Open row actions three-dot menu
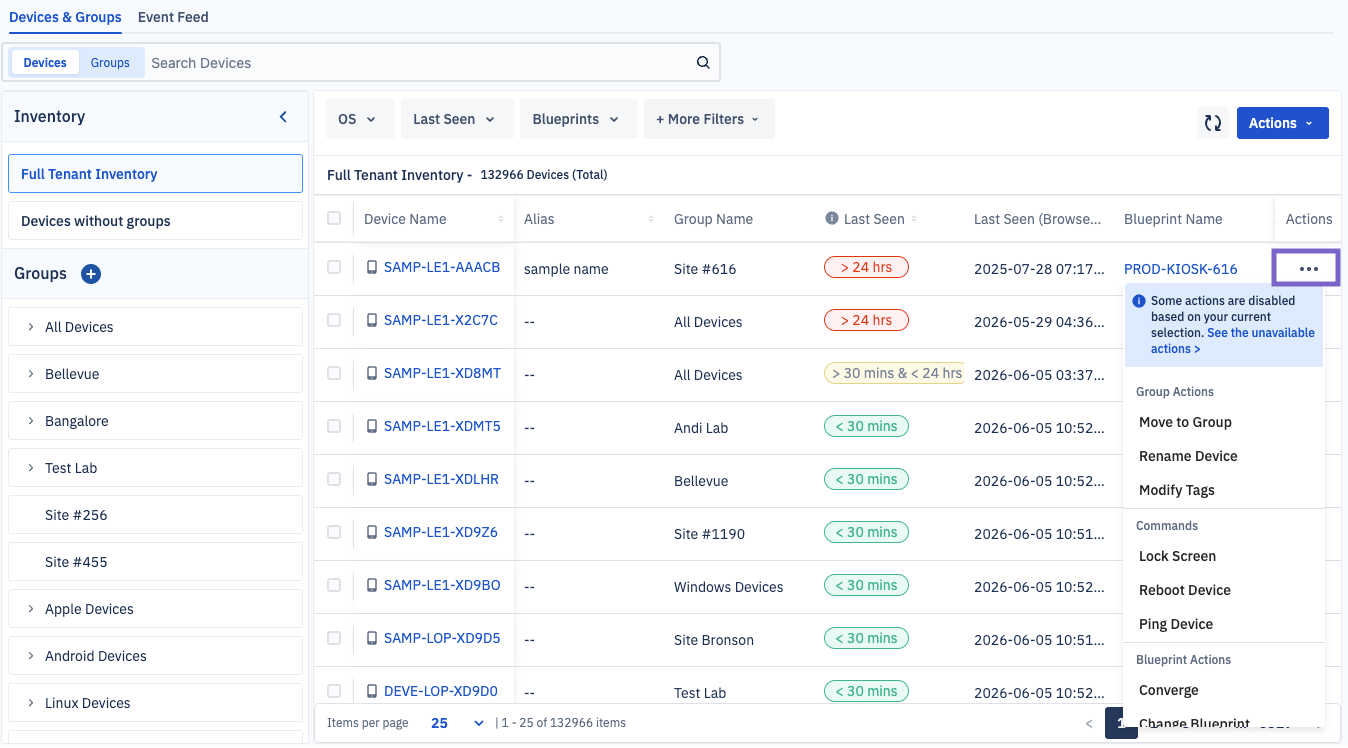 click(1307, 269)
